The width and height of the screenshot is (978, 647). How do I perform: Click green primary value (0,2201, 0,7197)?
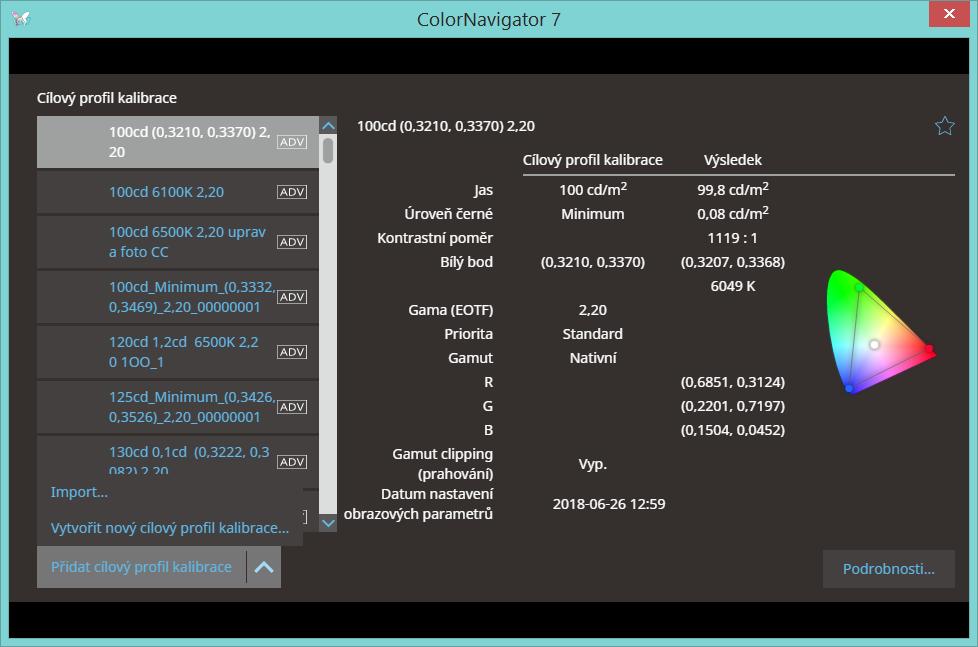click(732, 406)
